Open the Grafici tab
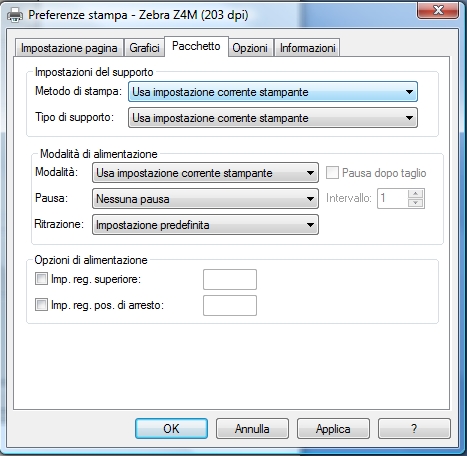Image resolution: width=467 pixels, height=456 pixels. [x=144, y=48]
